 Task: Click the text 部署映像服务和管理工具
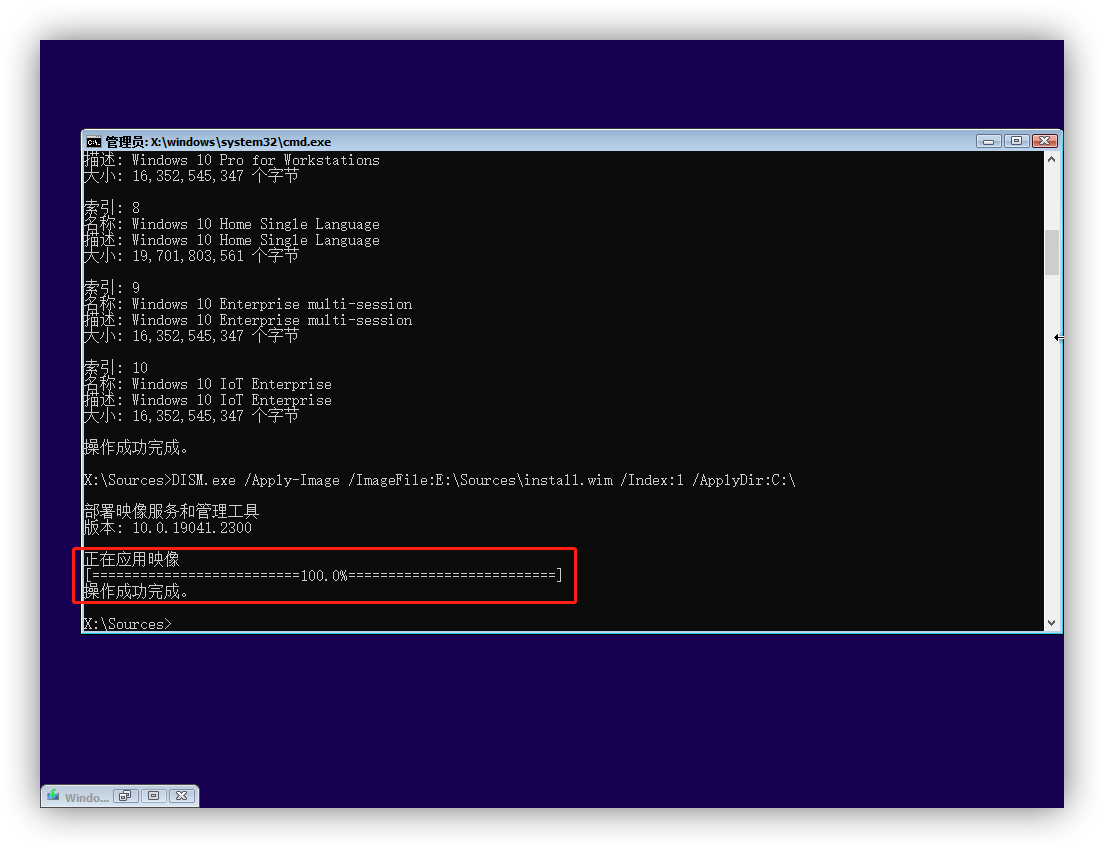click(x=171, y=512)
